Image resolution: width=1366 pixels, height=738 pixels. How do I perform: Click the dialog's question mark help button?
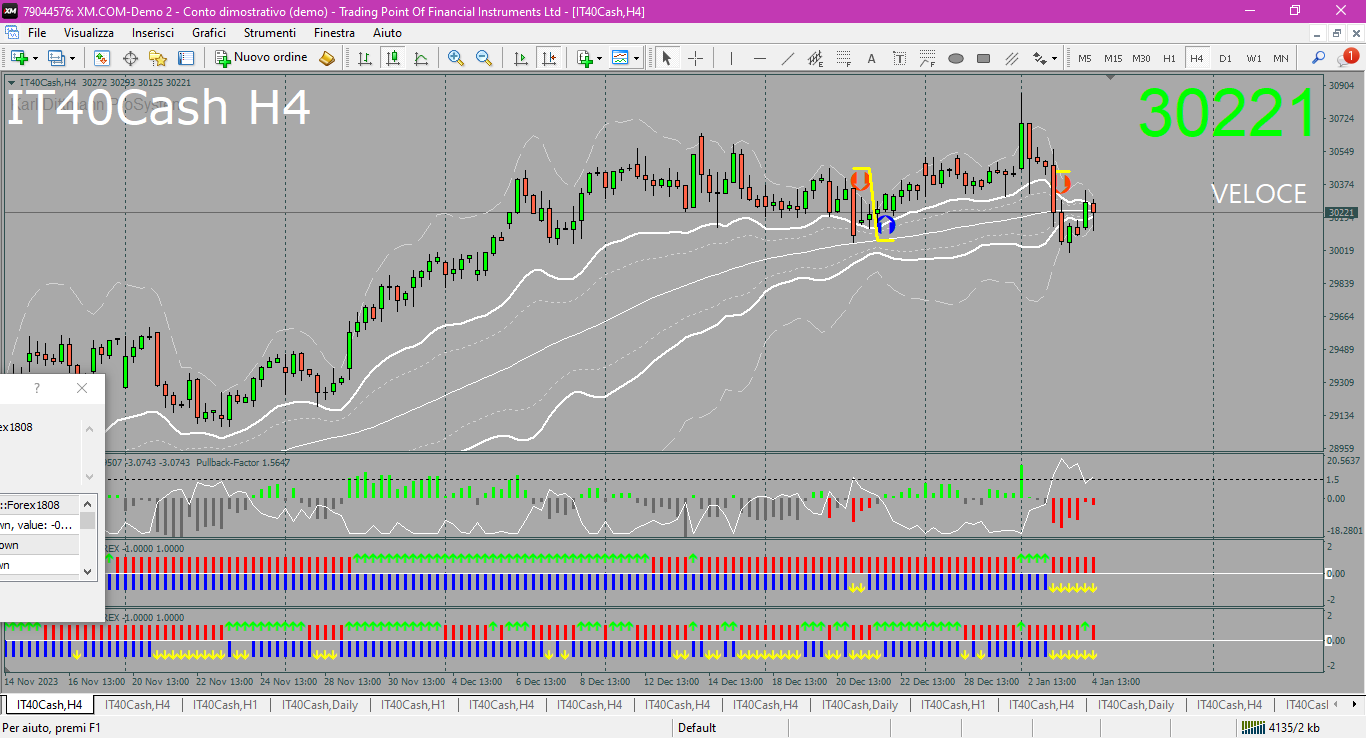[37, 388]
